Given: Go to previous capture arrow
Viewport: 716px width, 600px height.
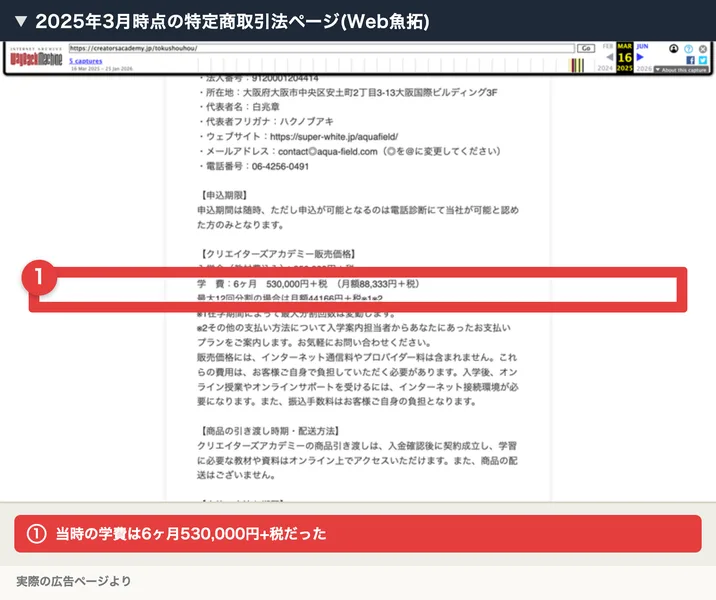Looking at the screenshot, I should (609, 57).
